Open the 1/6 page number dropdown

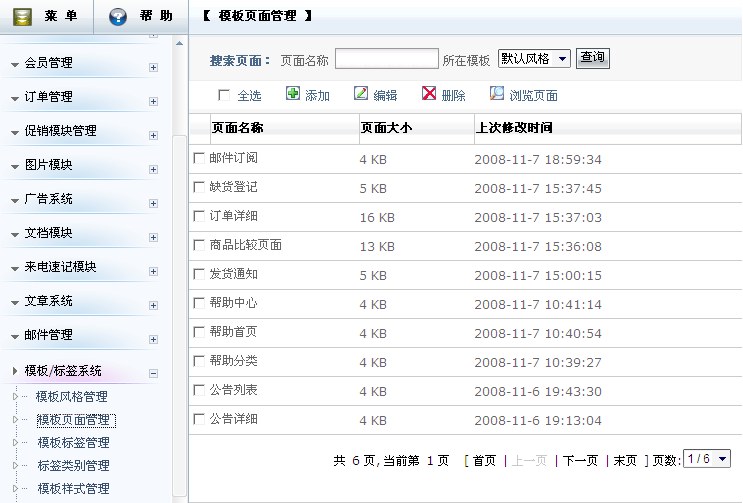707,458
